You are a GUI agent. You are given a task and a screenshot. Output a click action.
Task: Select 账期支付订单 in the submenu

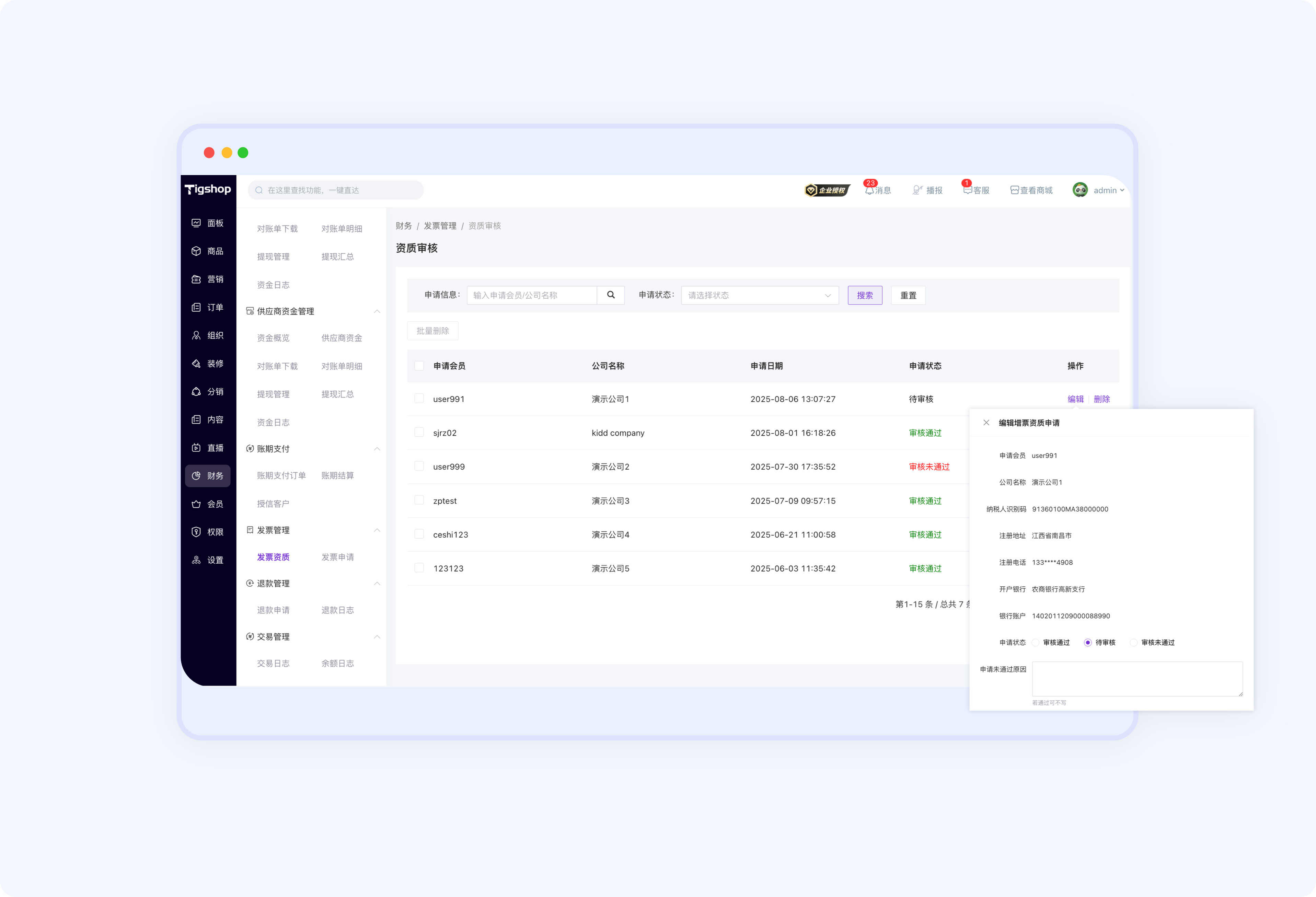point(281,475)
